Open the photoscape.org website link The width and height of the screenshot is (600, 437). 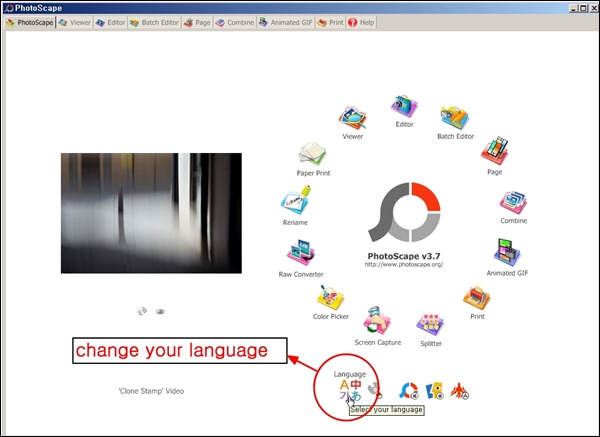click(404, 264)
